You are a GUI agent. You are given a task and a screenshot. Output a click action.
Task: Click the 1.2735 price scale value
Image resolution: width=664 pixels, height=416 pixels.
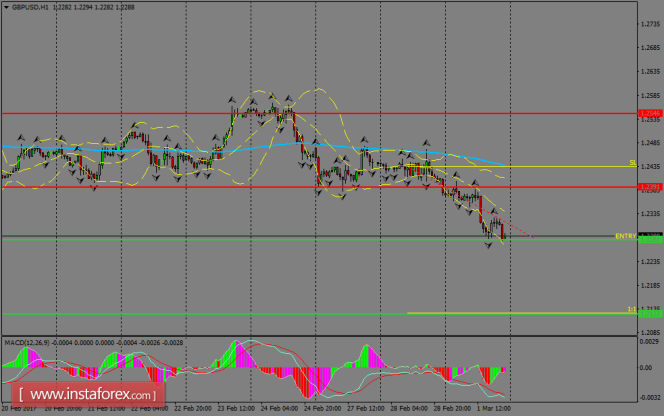pyautogui.click(x=650, y=24)
